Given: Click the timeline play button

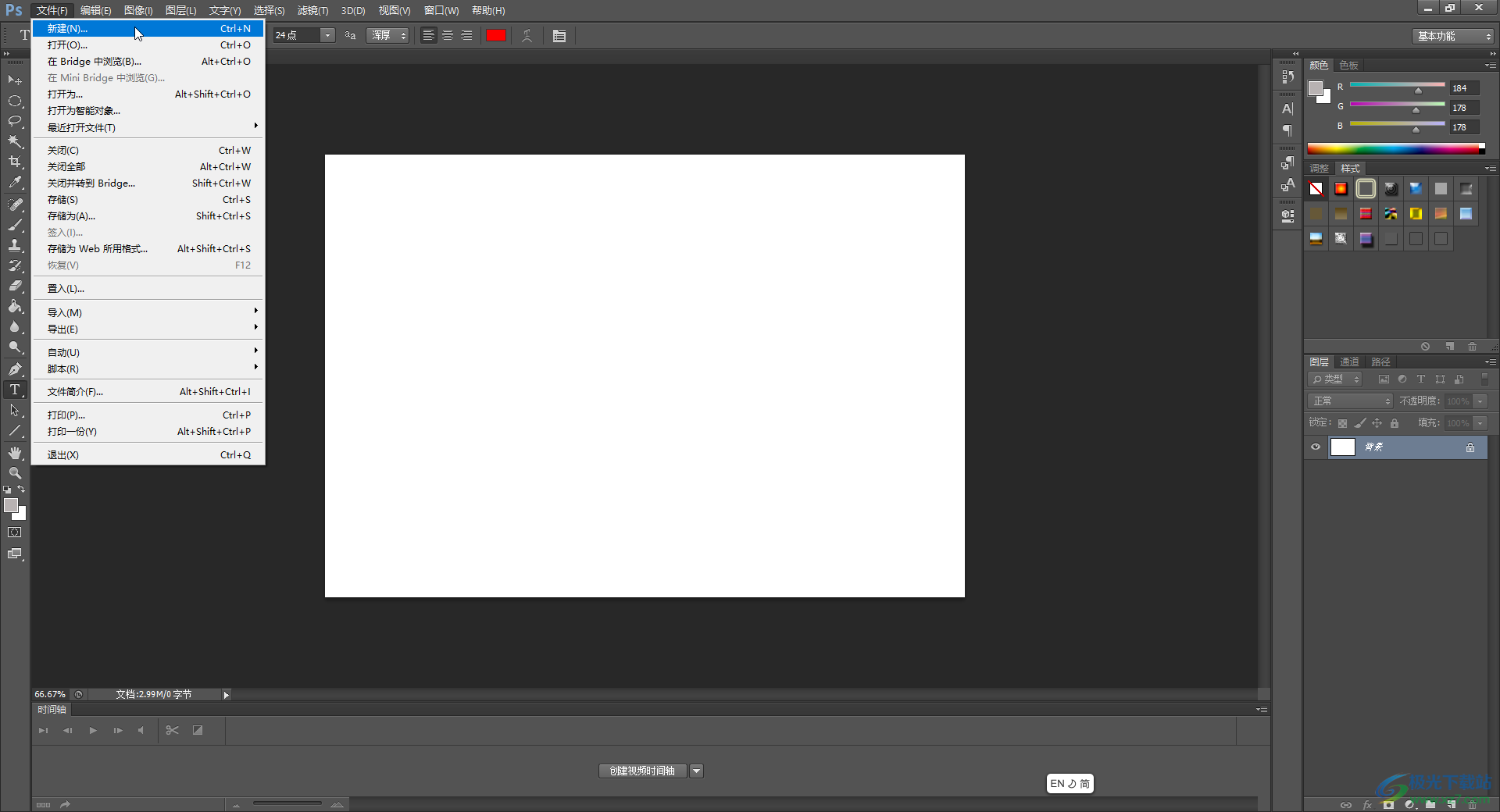Looking at the screenshot, I should [x=93, y=730].
